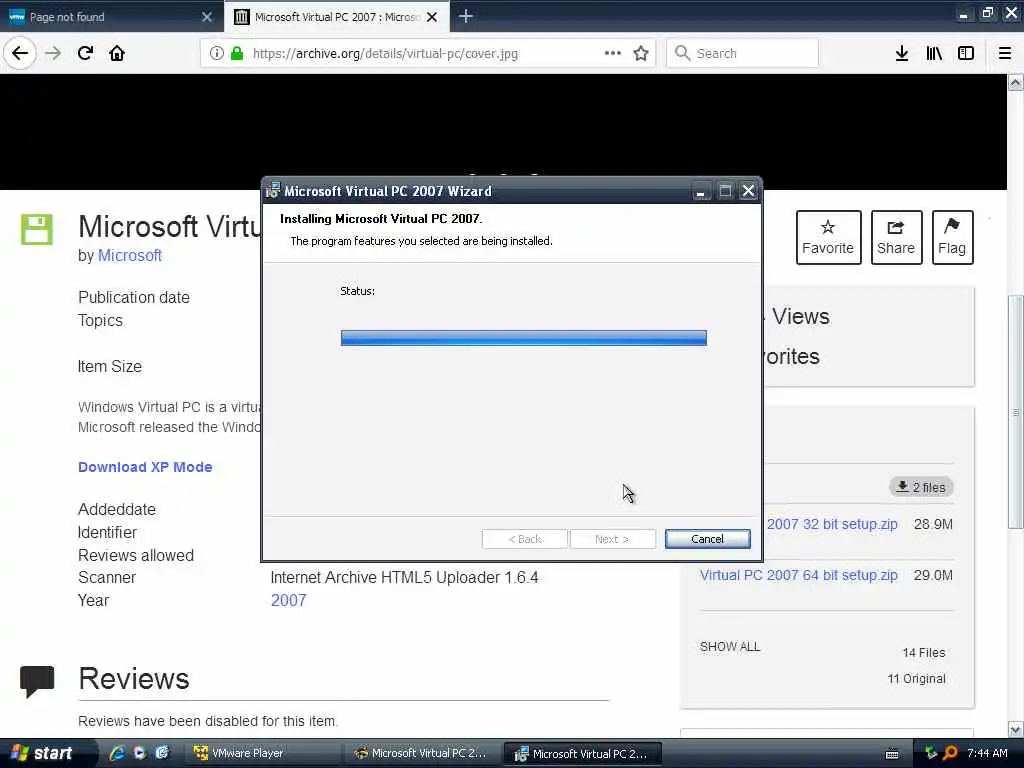This screenshot has width=1024, height=768.
Task: Focus the browser Search box
Action: (x=743, y=53)
